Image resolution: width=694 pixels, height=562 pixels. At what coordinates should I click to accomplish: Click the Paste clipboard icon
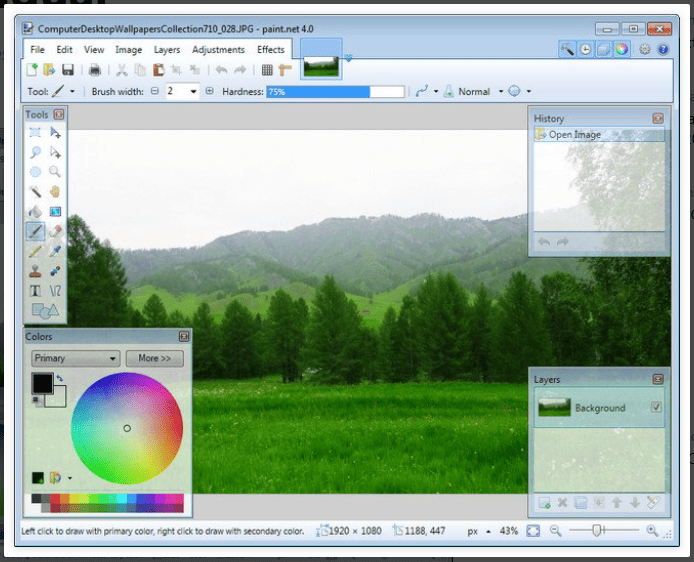158,69
